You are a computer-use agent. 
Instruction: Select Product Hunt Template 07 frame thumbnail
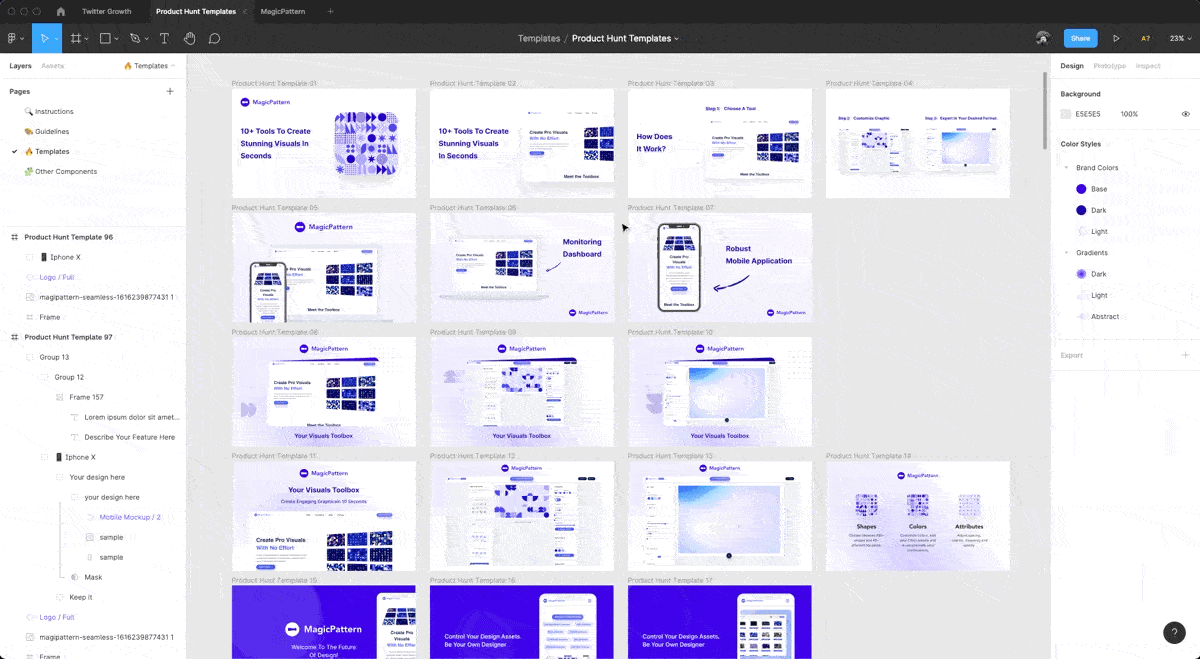tap(720, 267)
